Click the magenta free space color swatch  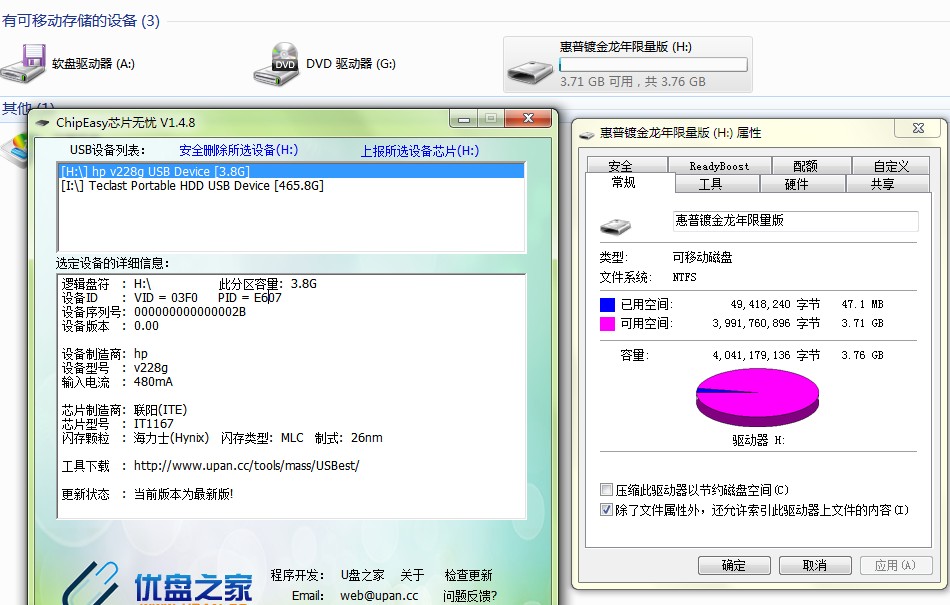click(x=607, y=323)
